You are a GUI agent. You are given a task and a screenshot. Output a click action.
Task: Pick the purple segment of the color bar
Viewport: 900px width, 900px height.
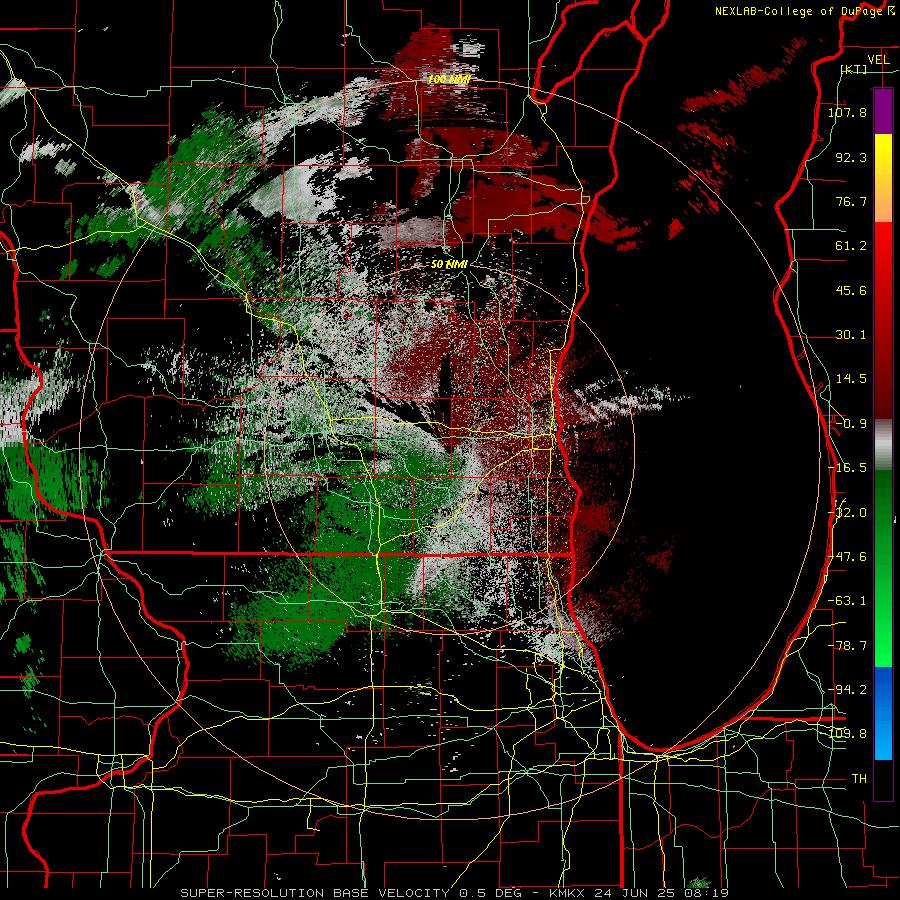[883, 111]
